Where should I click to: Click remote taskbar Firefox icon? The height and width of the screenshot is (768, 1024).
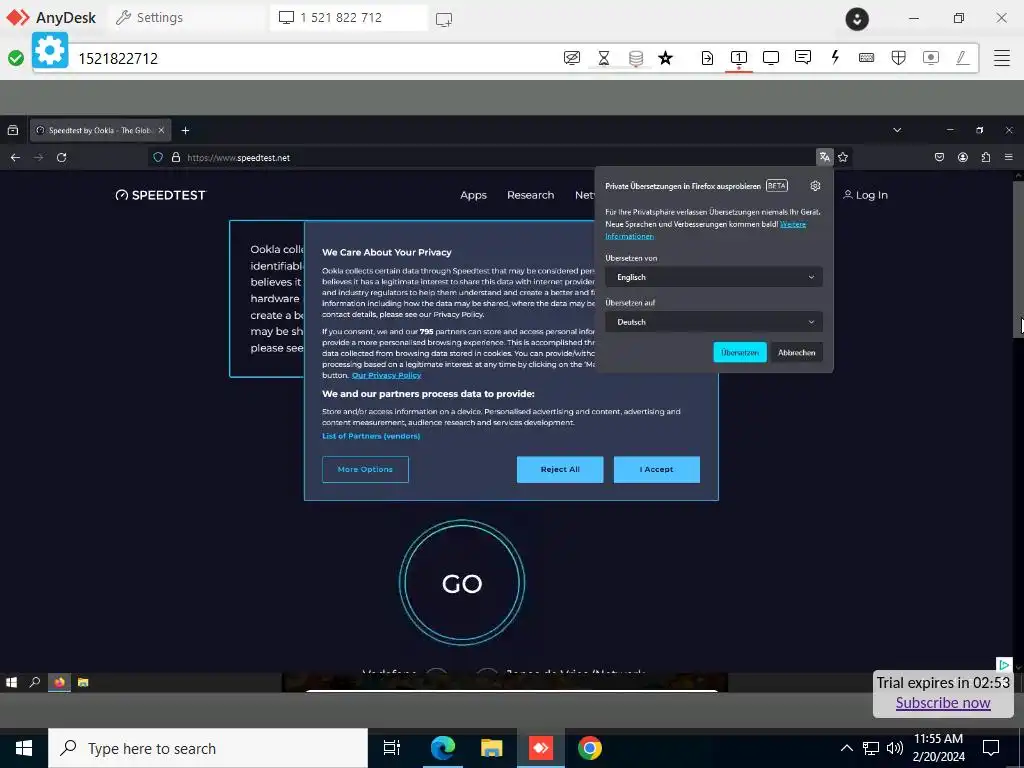point(59,682)
